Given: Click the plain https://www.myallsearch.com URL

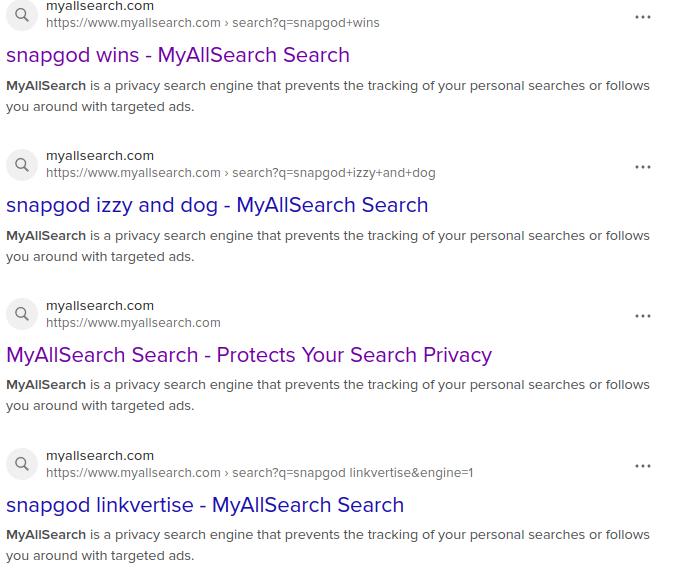Looking at the screenshot, I should click(x=133, y=323).
